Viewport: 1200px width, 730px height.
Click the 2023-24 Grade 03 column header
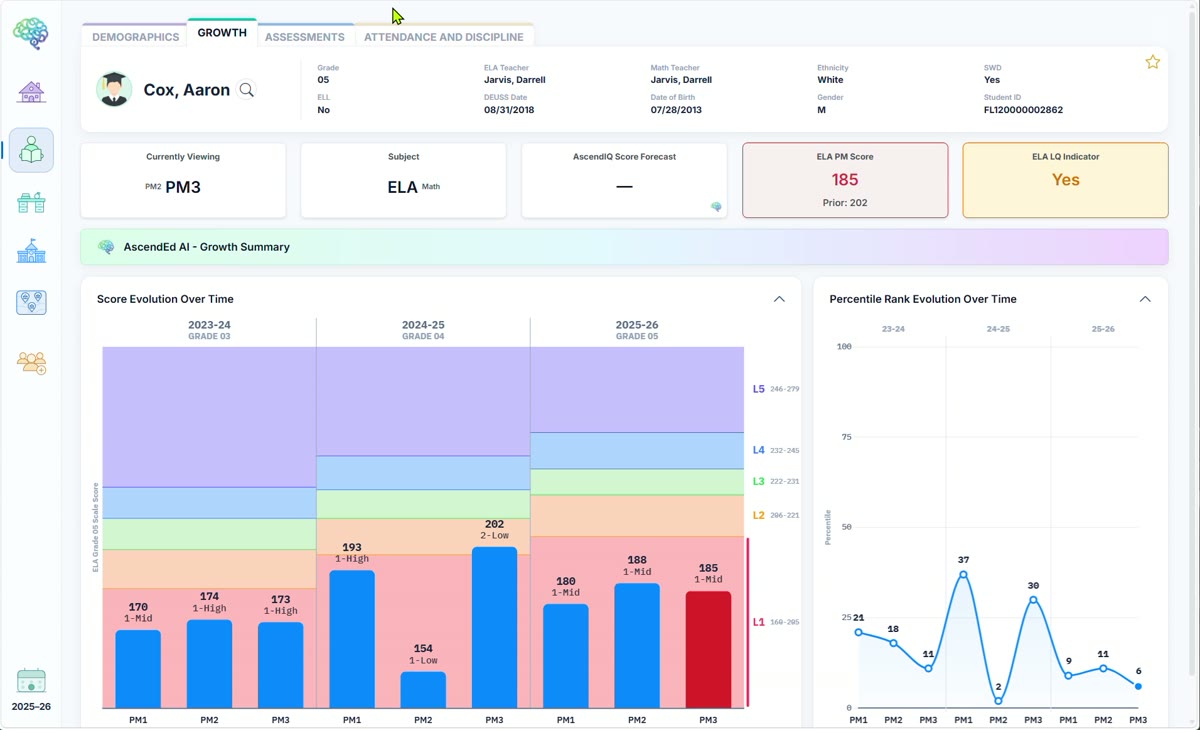click(209, 330)
